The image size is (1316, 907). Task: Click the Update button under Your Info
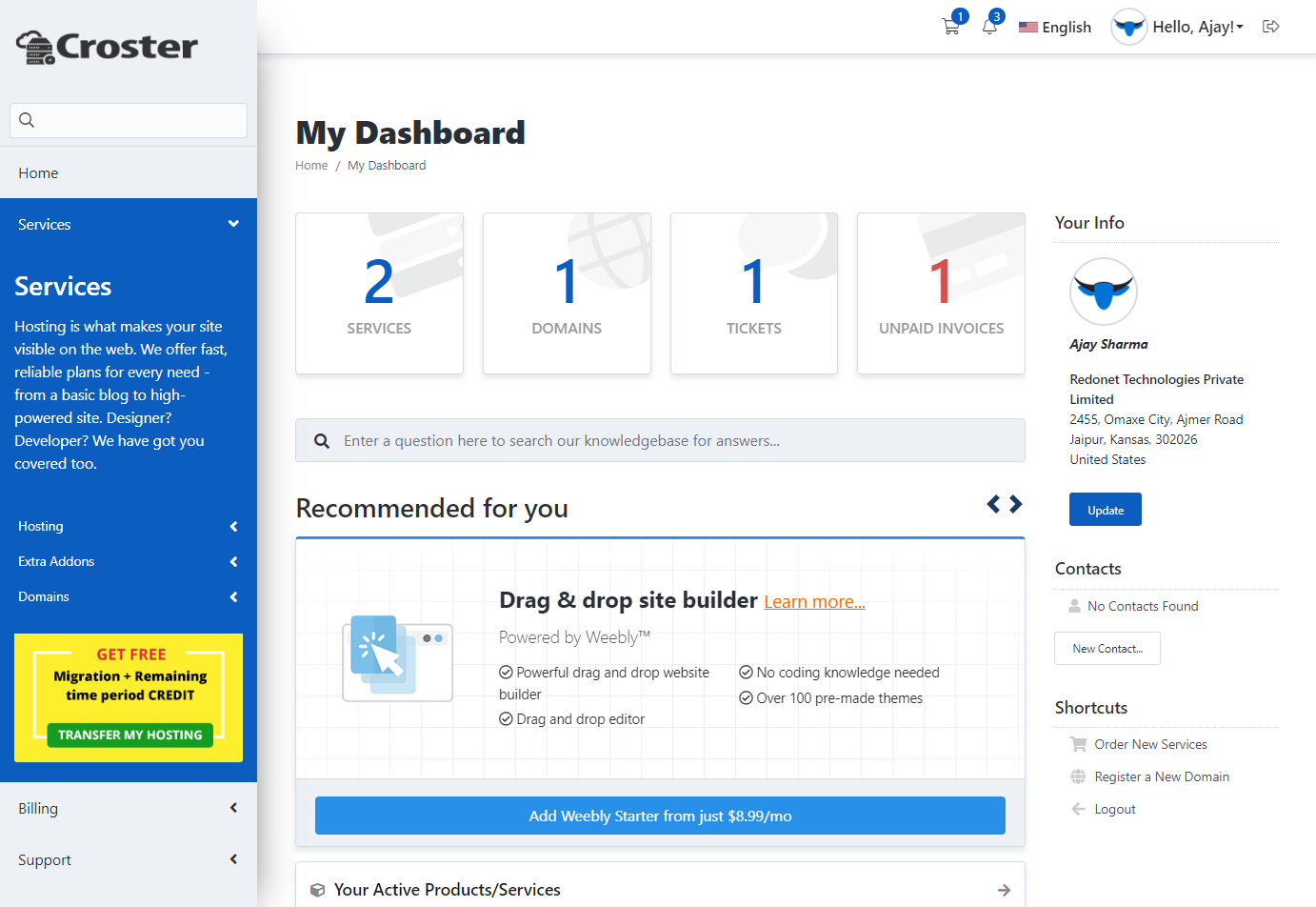point(1105,510)
